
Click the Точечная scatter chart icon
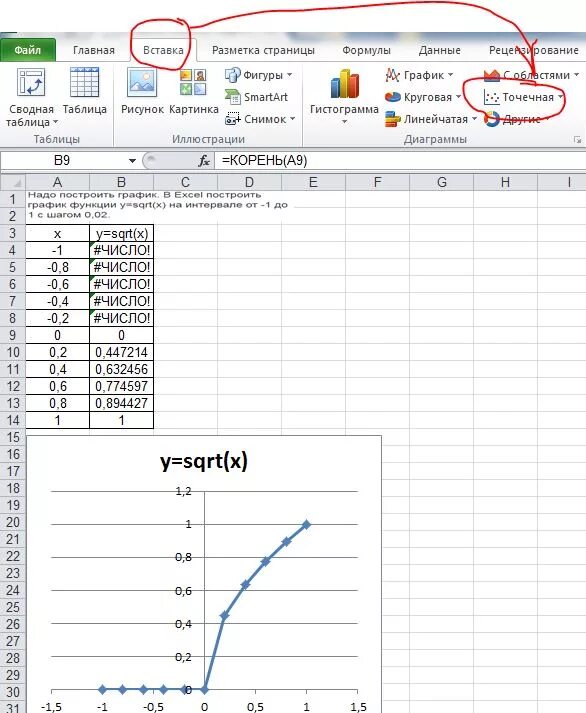click(492, 97)
